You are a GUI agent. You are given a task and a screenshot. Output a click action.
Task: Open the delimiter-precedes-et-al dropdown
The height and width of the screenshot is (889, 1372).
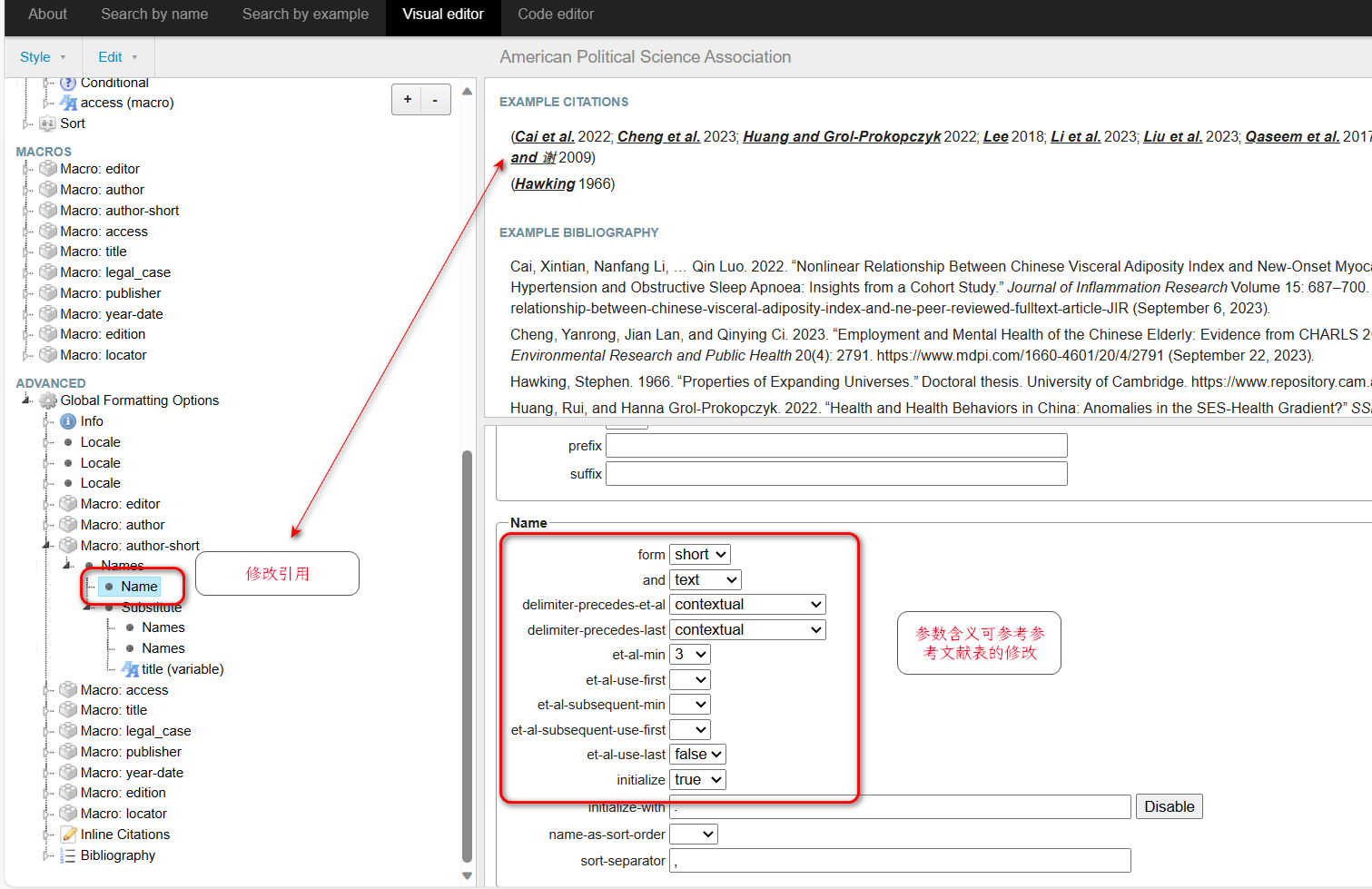click(747, 605)
